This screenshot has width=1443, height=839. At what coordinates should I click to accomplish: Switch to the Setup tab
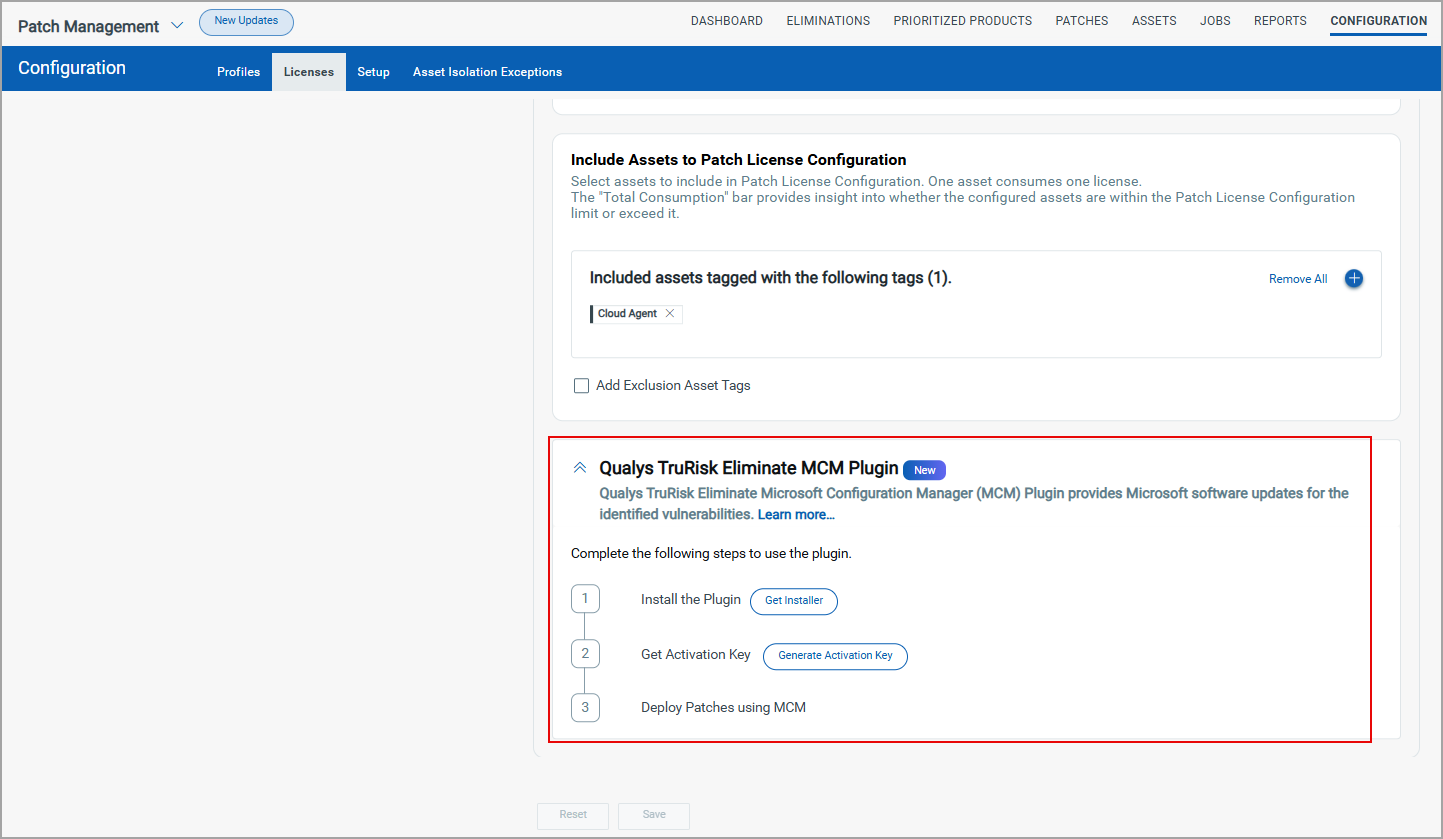pos(373,72)
